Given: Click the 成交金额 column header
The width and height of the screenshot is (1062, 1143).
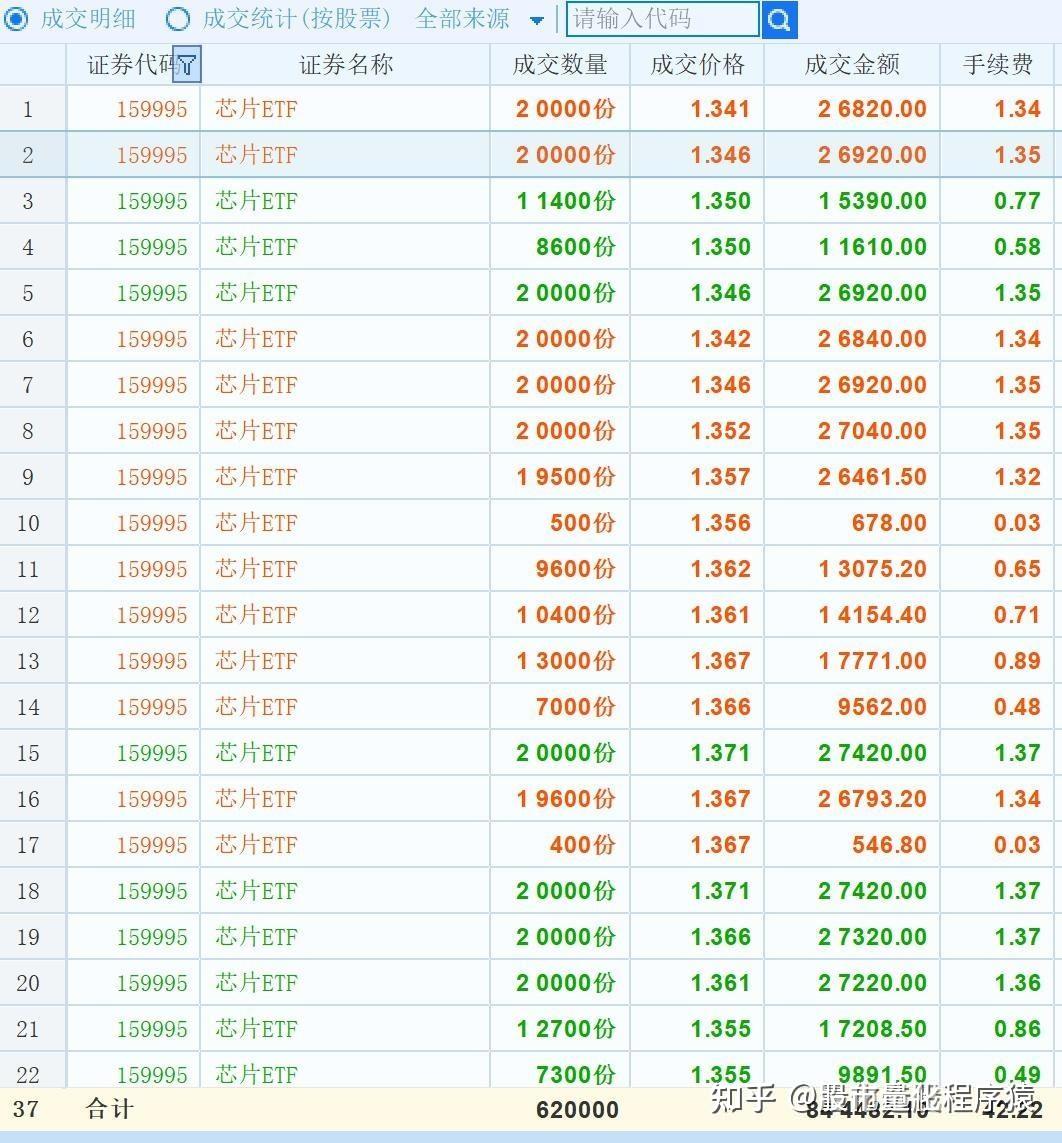Looking at the screenshot, I should click(852, 65).
